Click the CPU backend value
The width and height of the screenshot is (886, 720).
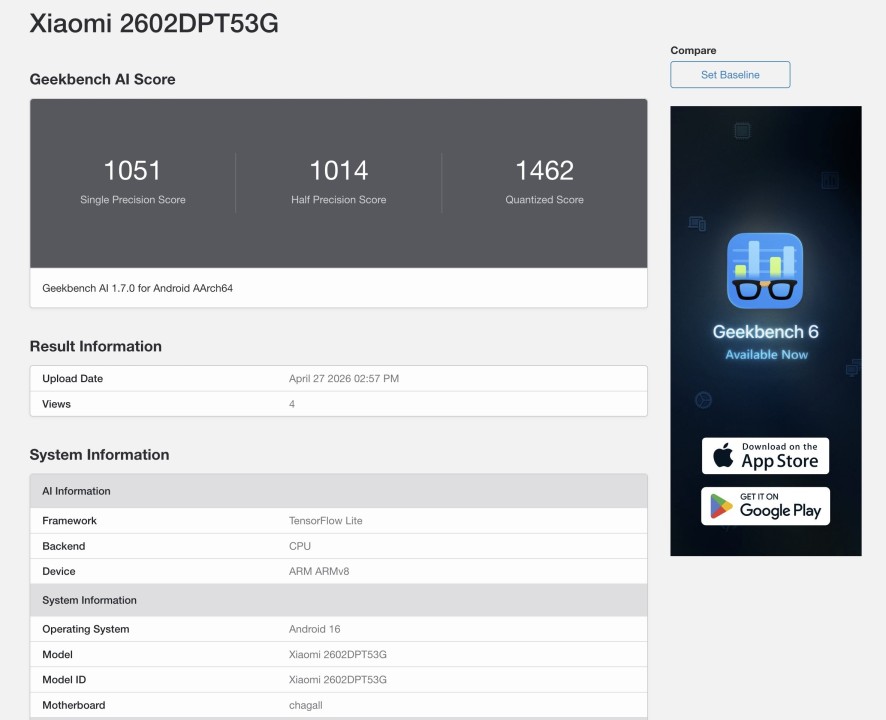coord(300,546)
